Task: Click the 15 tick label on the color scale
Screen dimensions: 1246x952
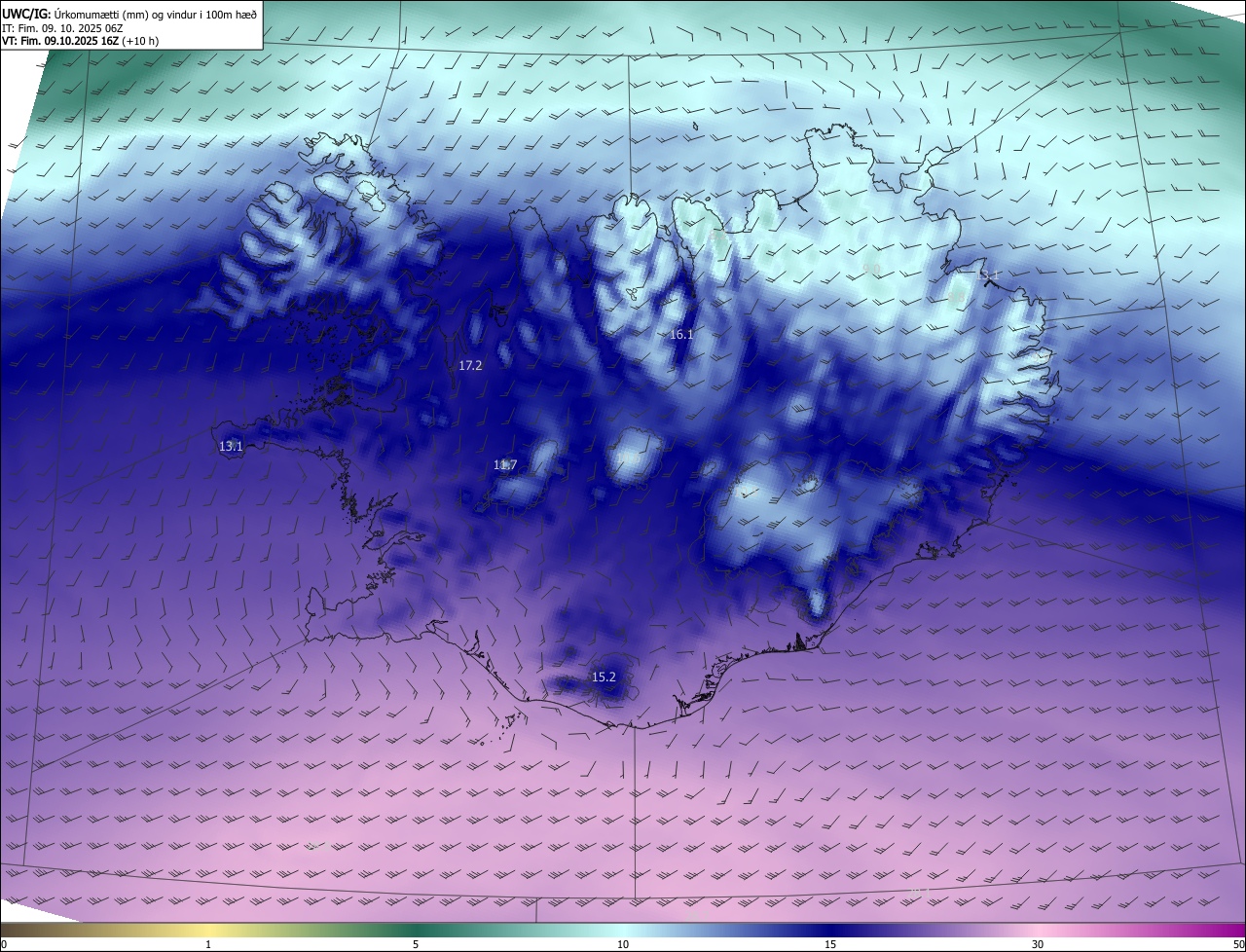Action: (x=830, y=945)
